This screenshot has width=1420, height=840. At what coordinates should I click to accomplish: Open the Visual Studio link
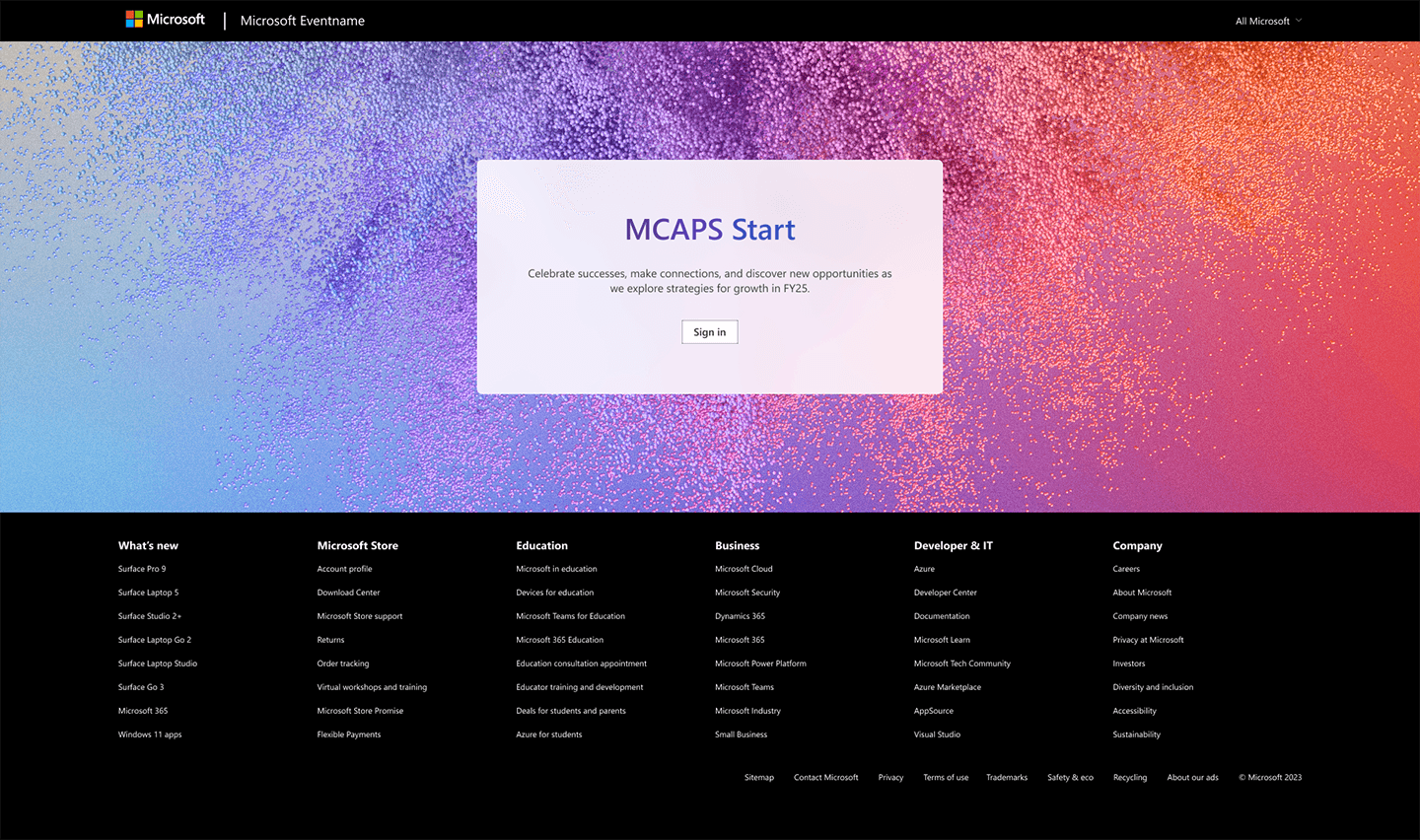pyautogui.click(x=937, y=735)
